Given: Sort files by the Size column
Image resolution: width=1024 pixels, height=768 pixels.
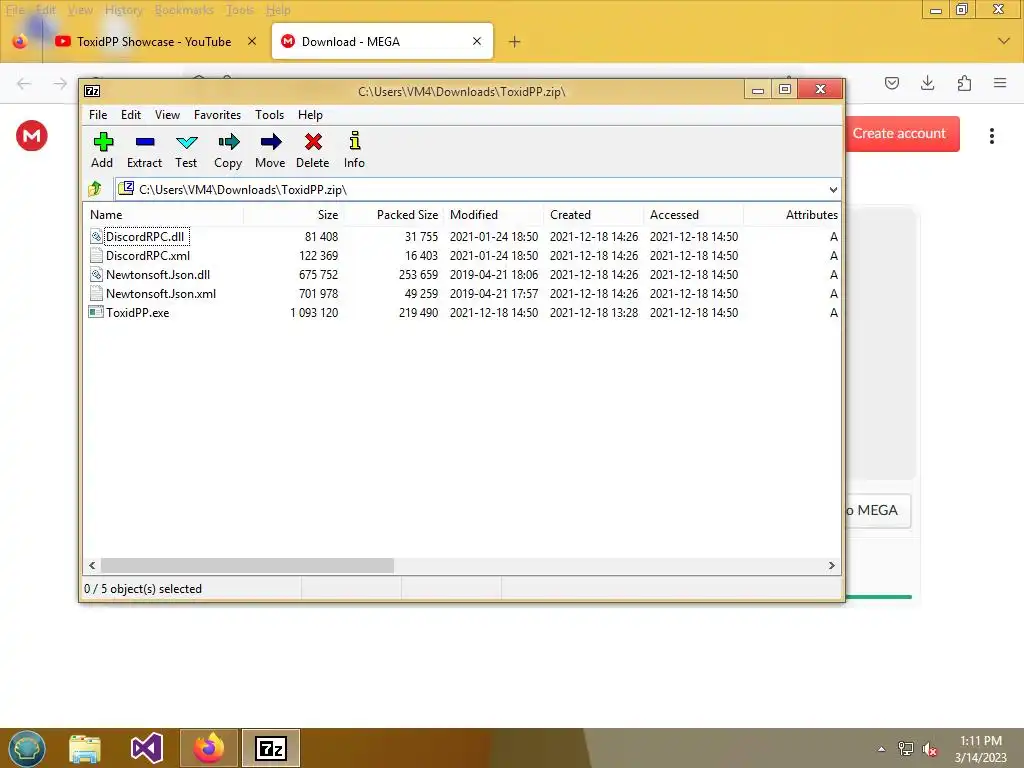Looking at the screenshot, I should click(x=293, y=215).
